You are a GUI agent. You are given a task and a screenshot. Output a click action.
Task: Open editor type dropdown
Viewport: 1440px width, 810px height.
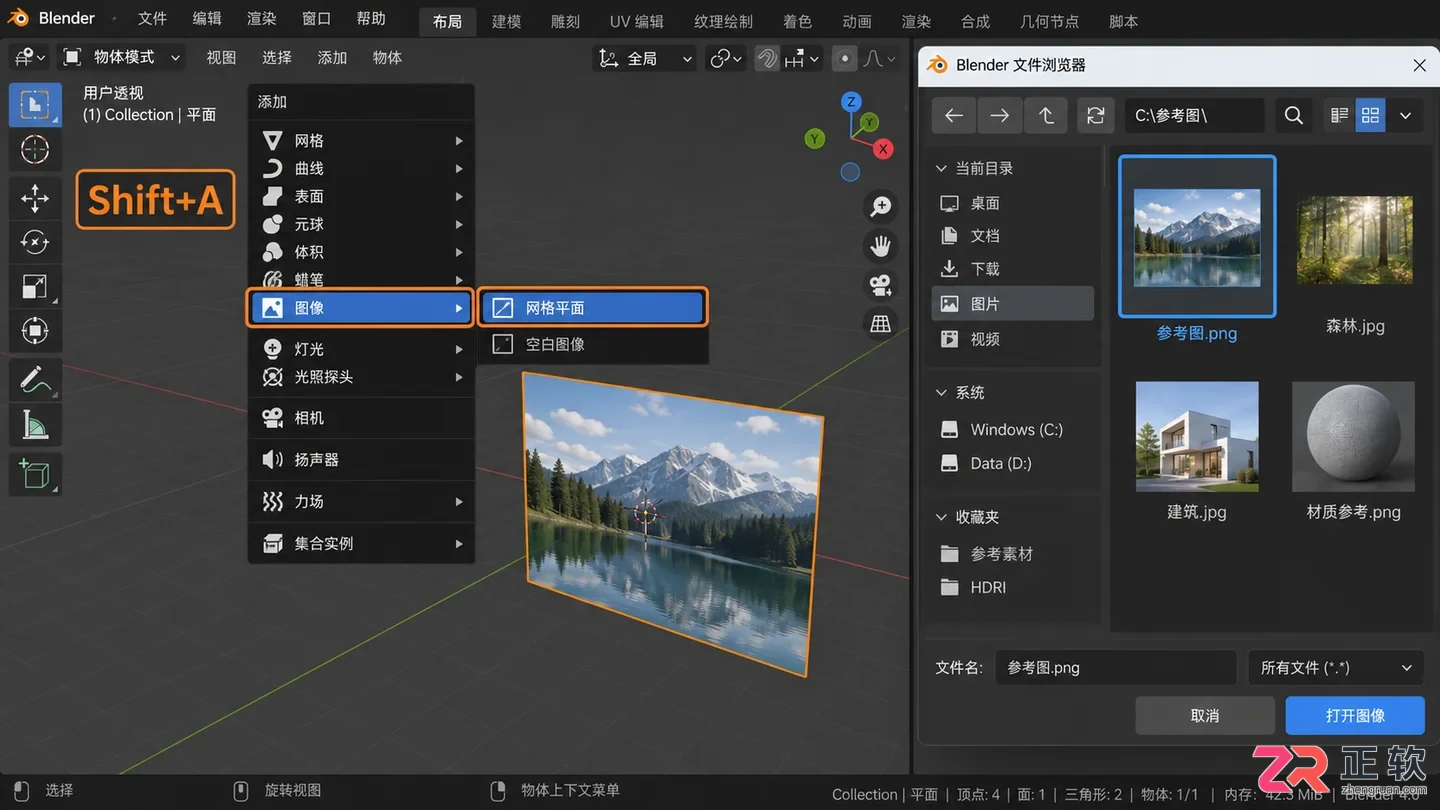coord(30,58)
